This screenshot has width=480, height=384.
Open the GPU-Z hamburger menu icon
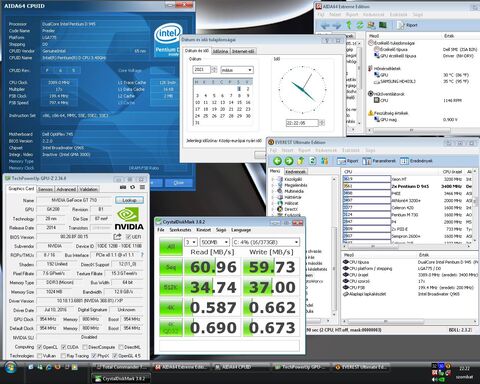tap(142, 187)
